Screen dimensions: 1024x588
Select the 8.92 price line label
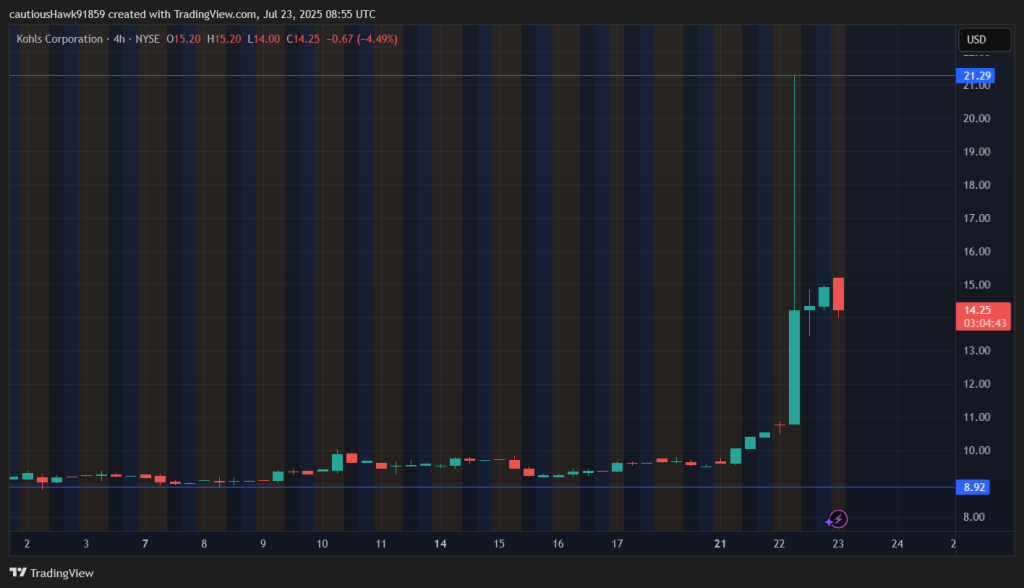(975, 487)
